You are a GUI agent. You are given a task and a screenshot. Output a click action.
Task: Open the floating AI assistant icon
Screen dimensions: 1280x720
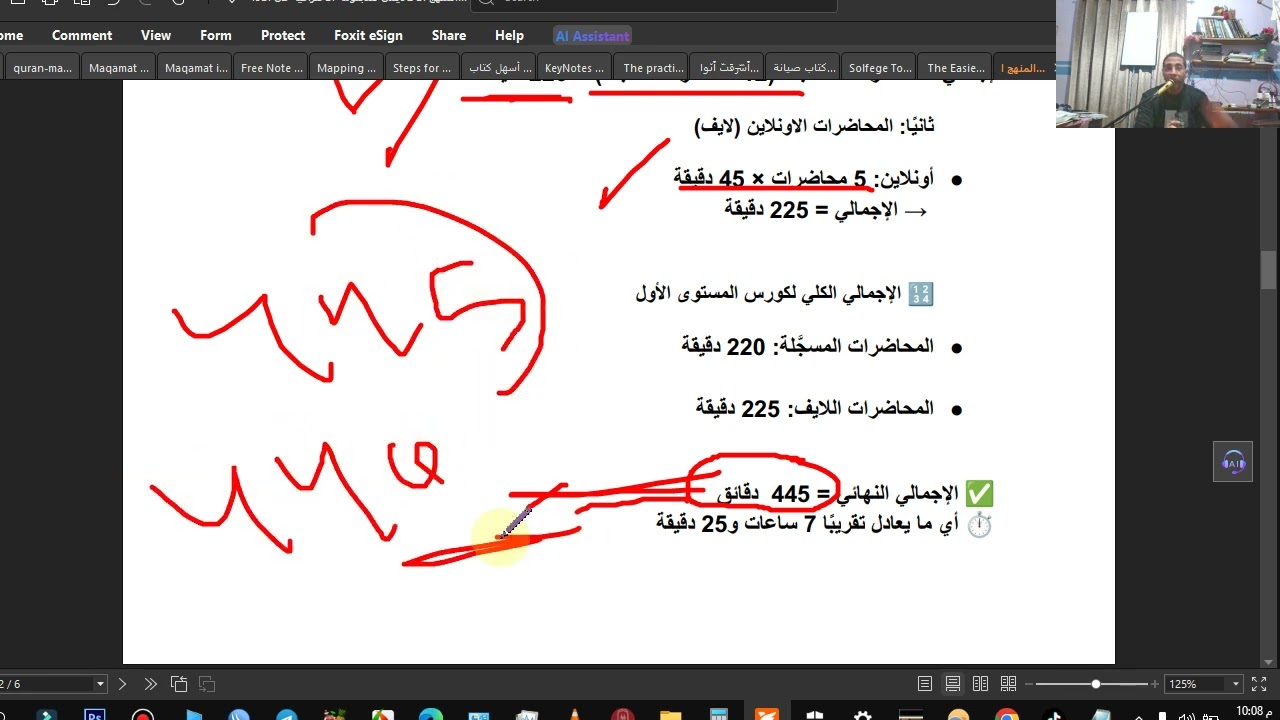(x=1233, y=462)
